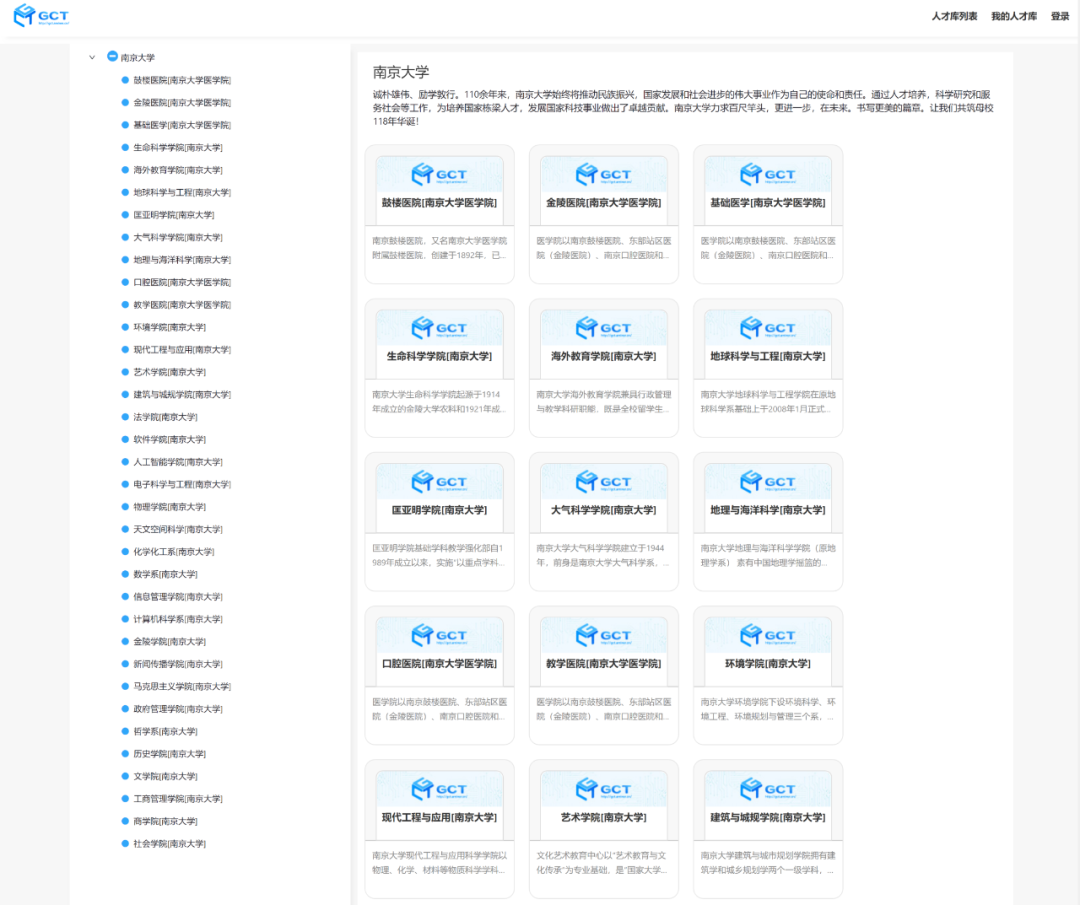
Task: Select 社会学院[南京大学] in tree
Action: tap(169, 844)
